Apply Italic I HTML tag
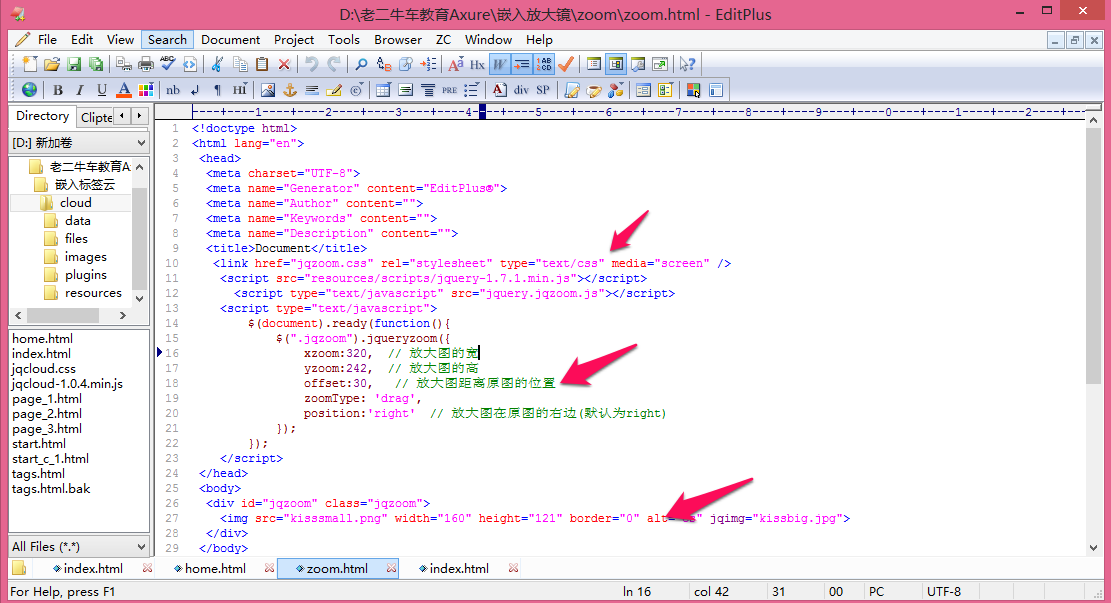The width and height of the screenshot is (1111, 603). (x=80, y=90)
